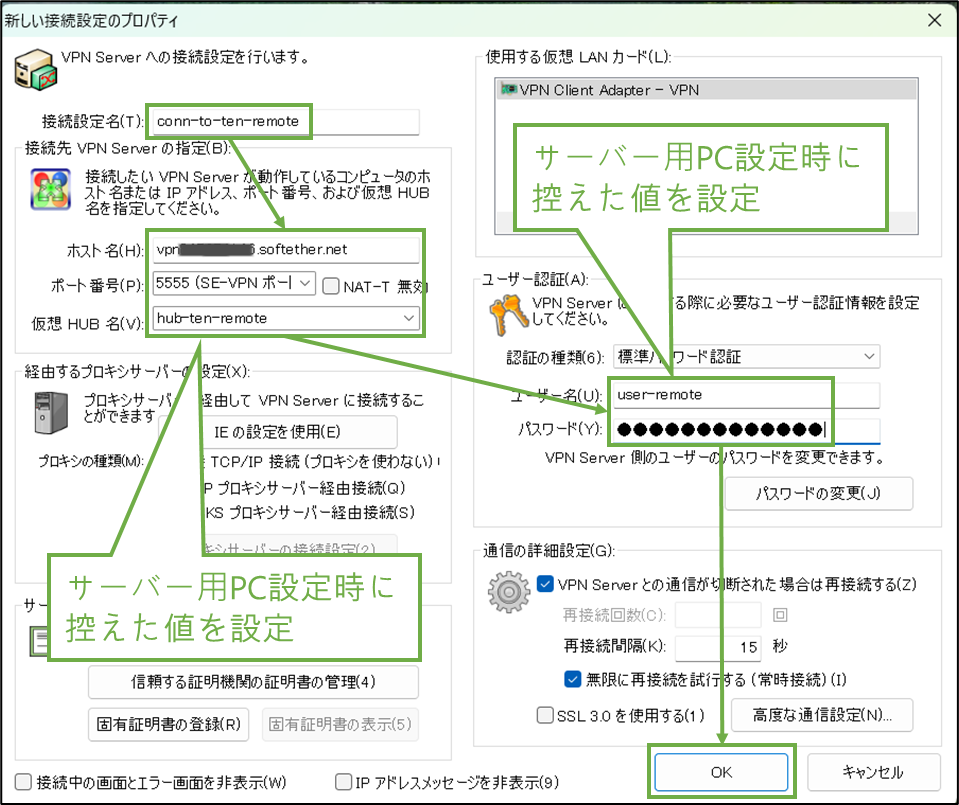The image size is (959, 805).
Task: Select VPN Client Adapter - VPN in list
Action: [x=706, y=90]
